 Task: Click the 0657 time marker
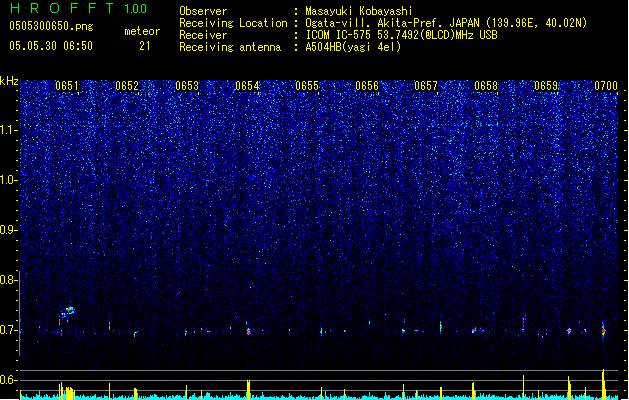(x=426, y=86)
